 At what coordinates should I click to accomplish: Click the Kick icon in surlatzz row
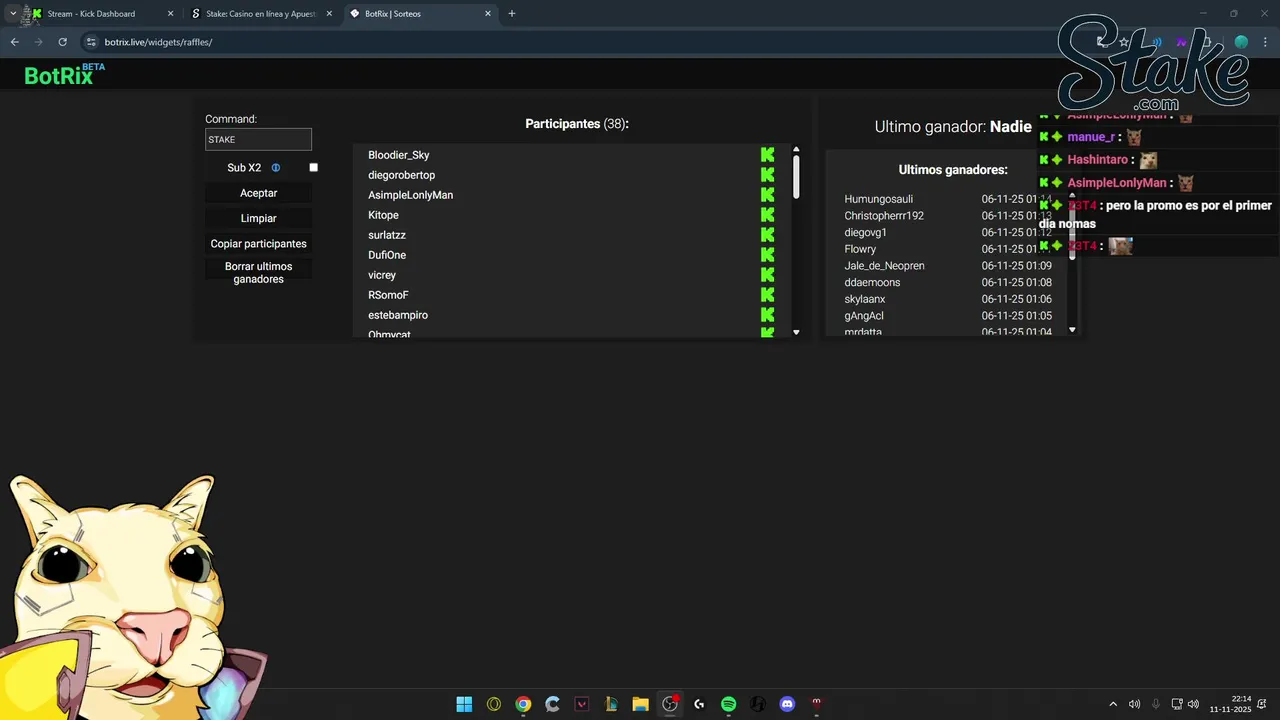point(767,235)
